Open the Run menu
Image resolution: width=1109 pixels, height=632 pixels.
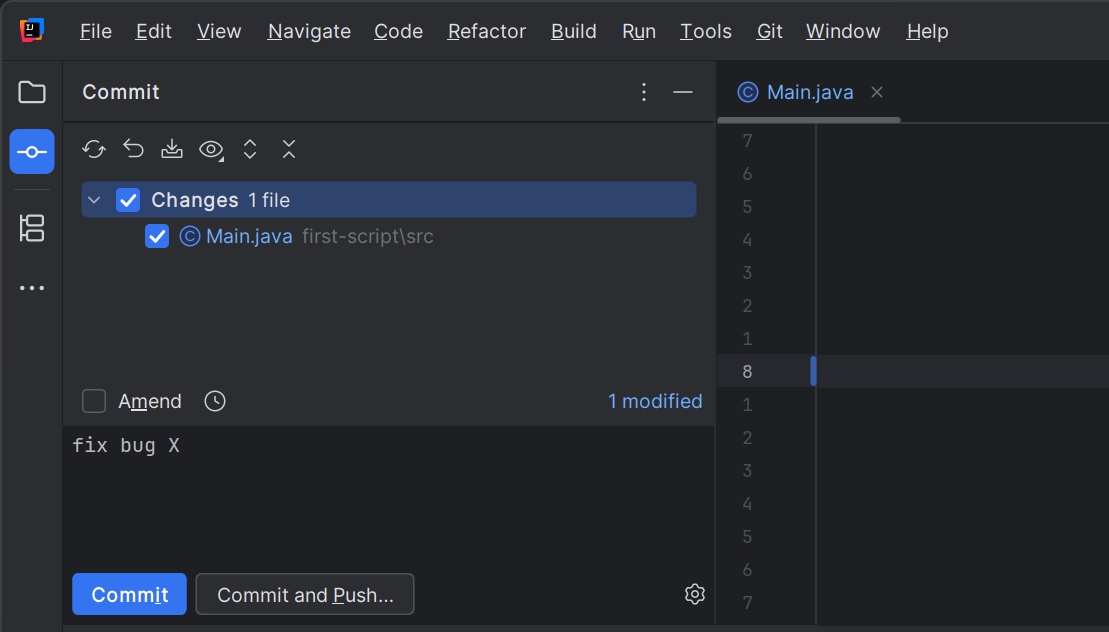639,31
